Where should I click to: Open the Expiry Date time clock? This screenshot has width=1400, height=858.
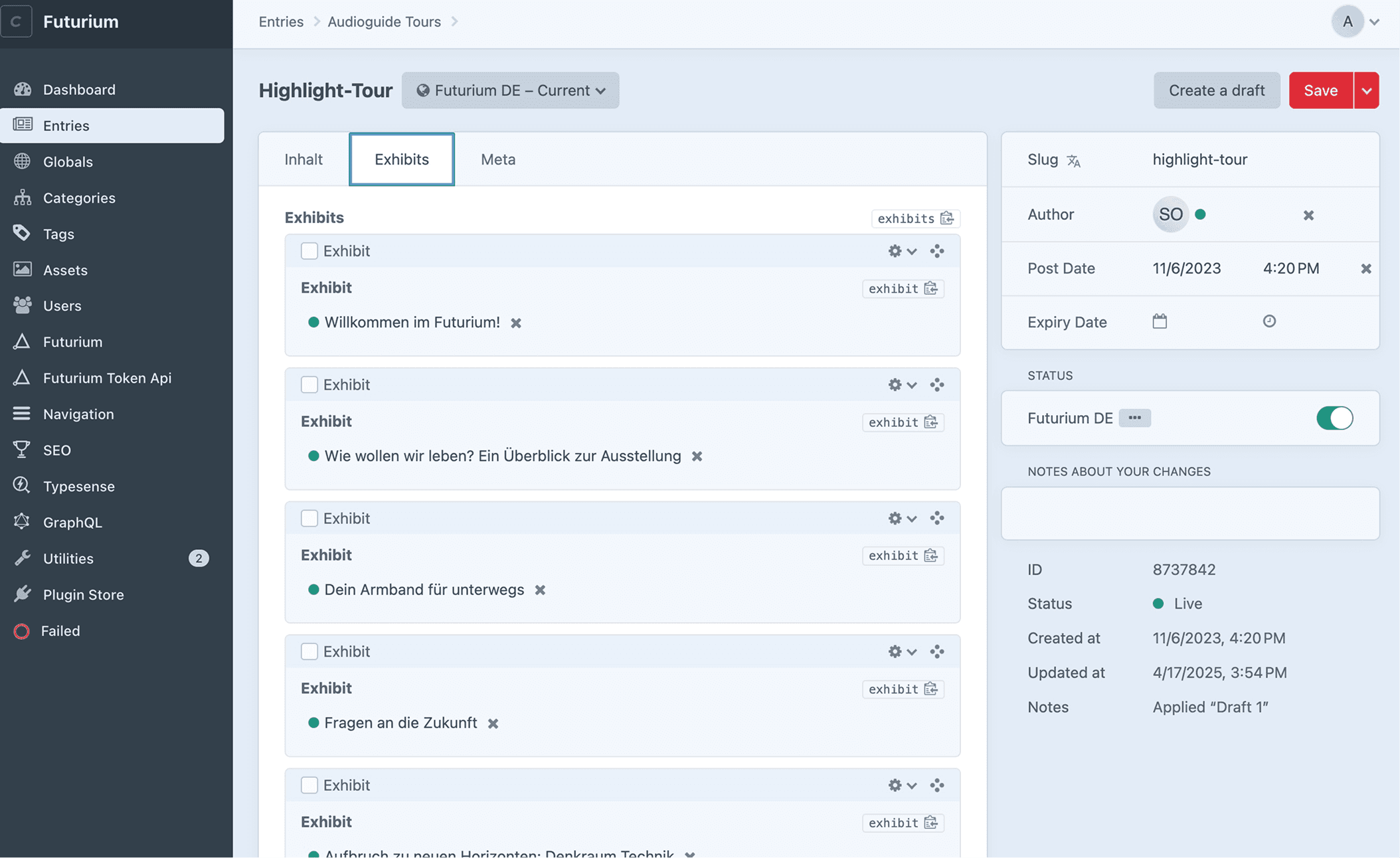(1269, 321)
